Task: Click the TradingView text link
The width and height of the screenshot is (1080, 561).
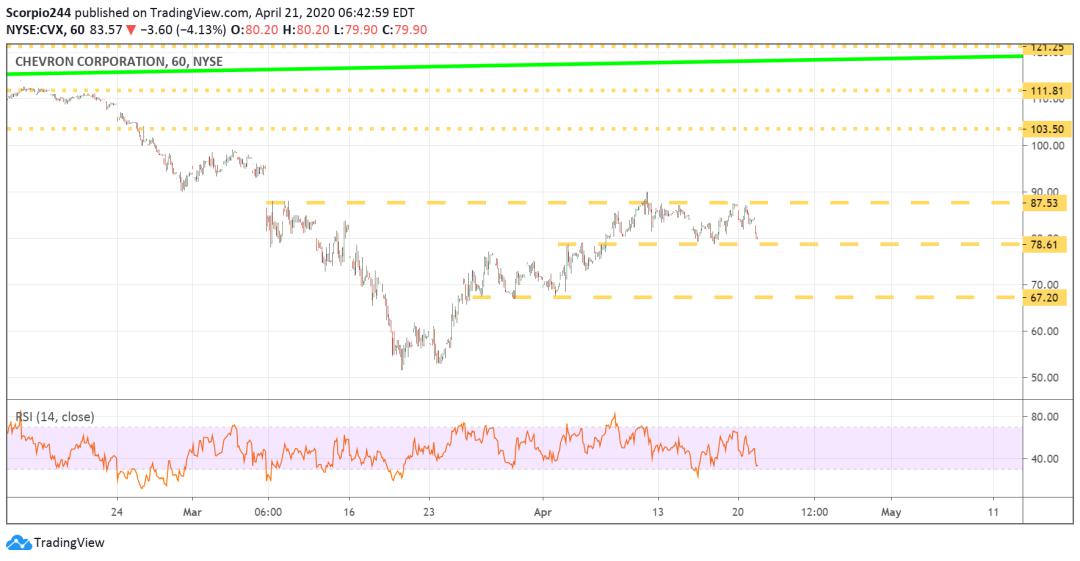Action: point(69,543)
